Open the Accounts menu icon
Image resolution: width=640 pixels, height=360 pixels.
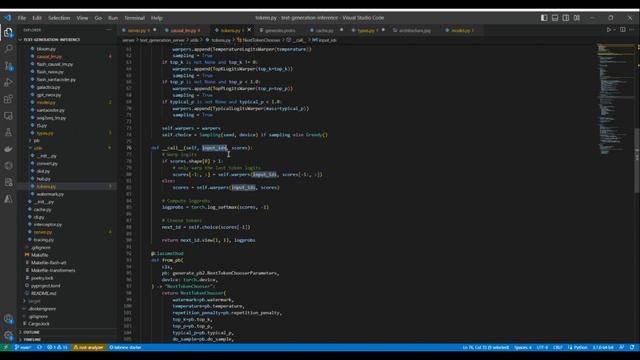coord(8,318)
